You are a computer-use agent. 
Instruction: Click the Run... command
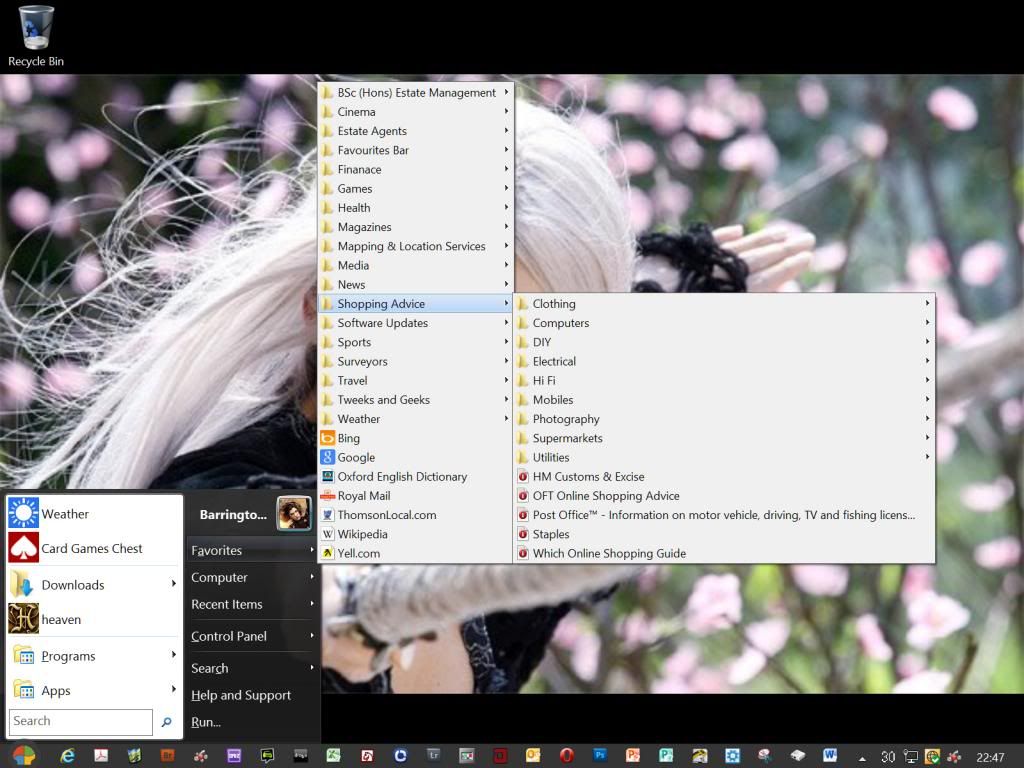253,722
